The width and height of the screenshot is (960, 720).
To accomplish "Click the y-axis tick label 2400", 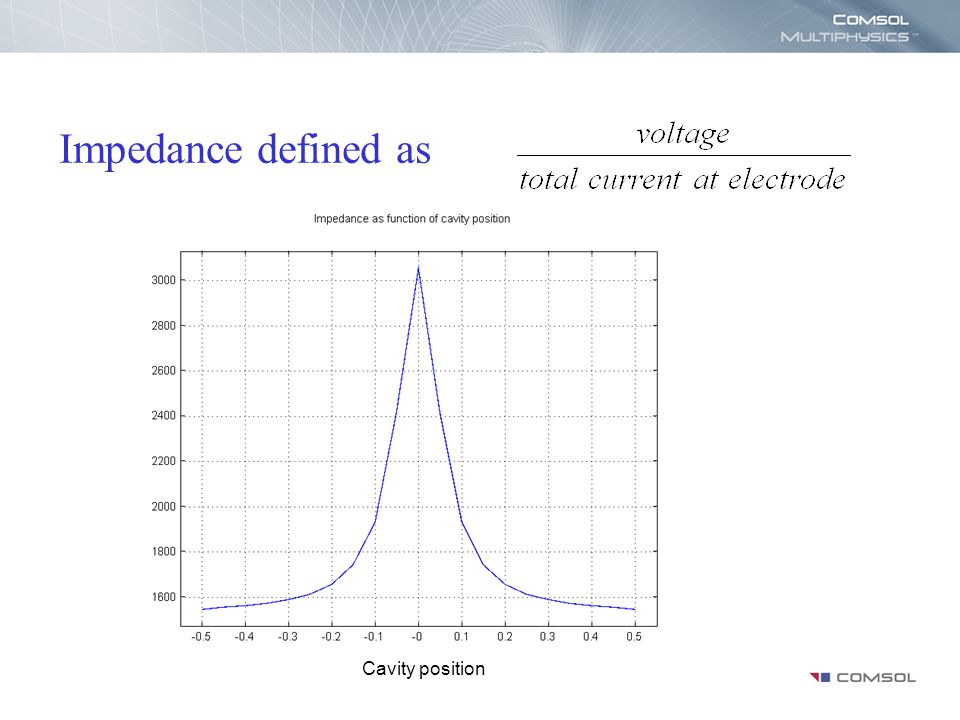I will tap(163, 416).
